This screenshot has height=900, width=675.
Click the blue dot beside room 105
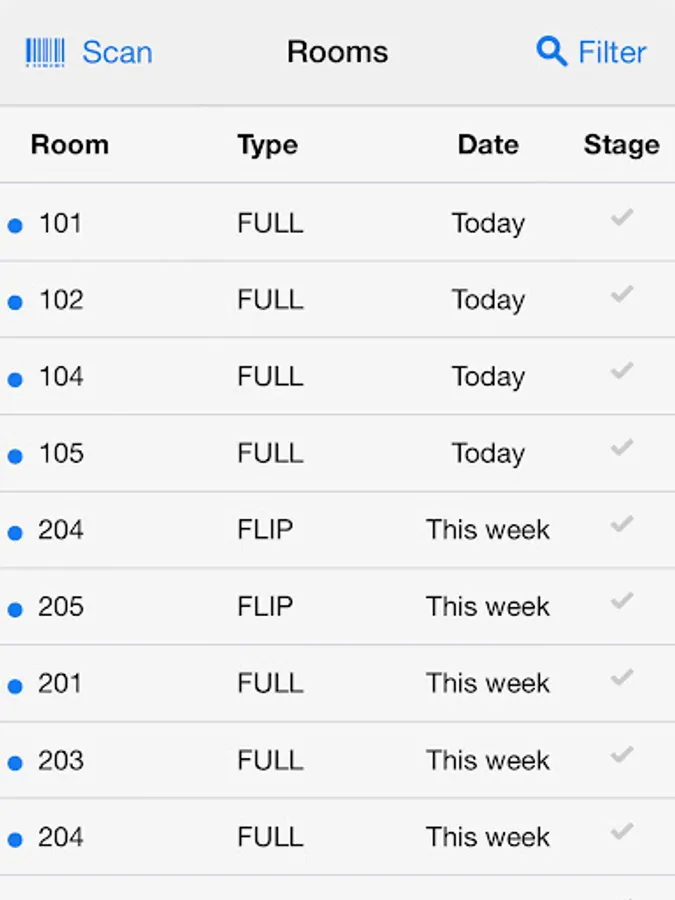[x=15, y=456]
